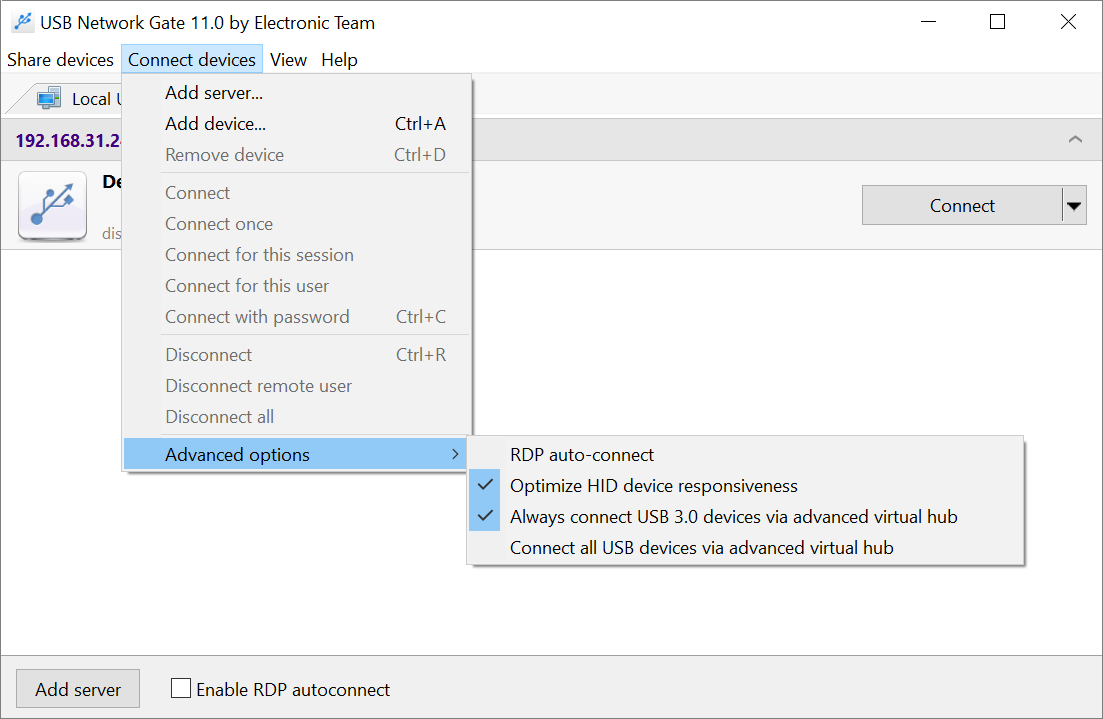
Task: Choose Add device... menu entry
Action: (296, 124)
